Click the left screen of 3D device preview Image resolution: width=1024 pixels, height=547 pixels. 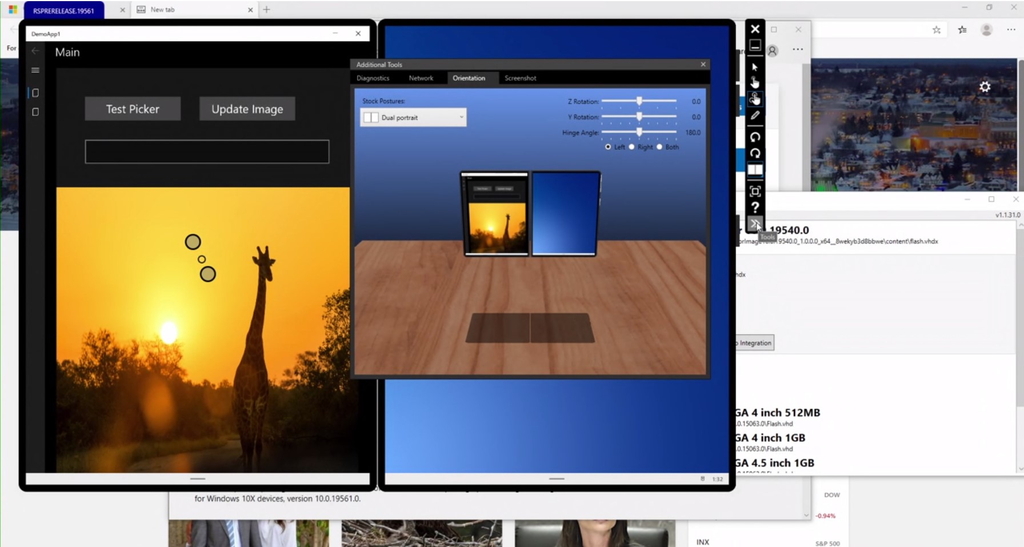(x=495, y=214)
